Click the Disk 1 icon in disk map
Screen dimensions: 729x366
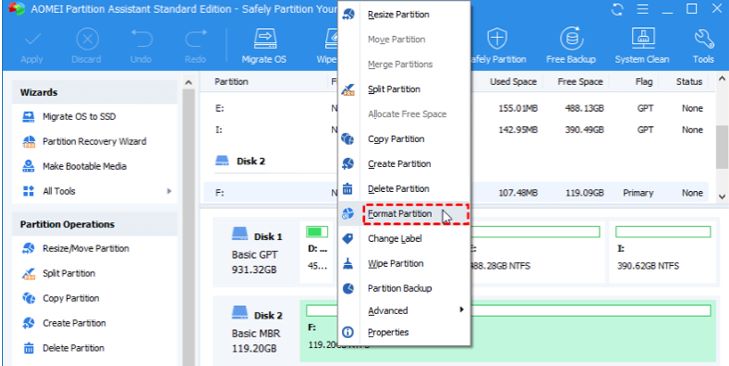coord(240,233)
